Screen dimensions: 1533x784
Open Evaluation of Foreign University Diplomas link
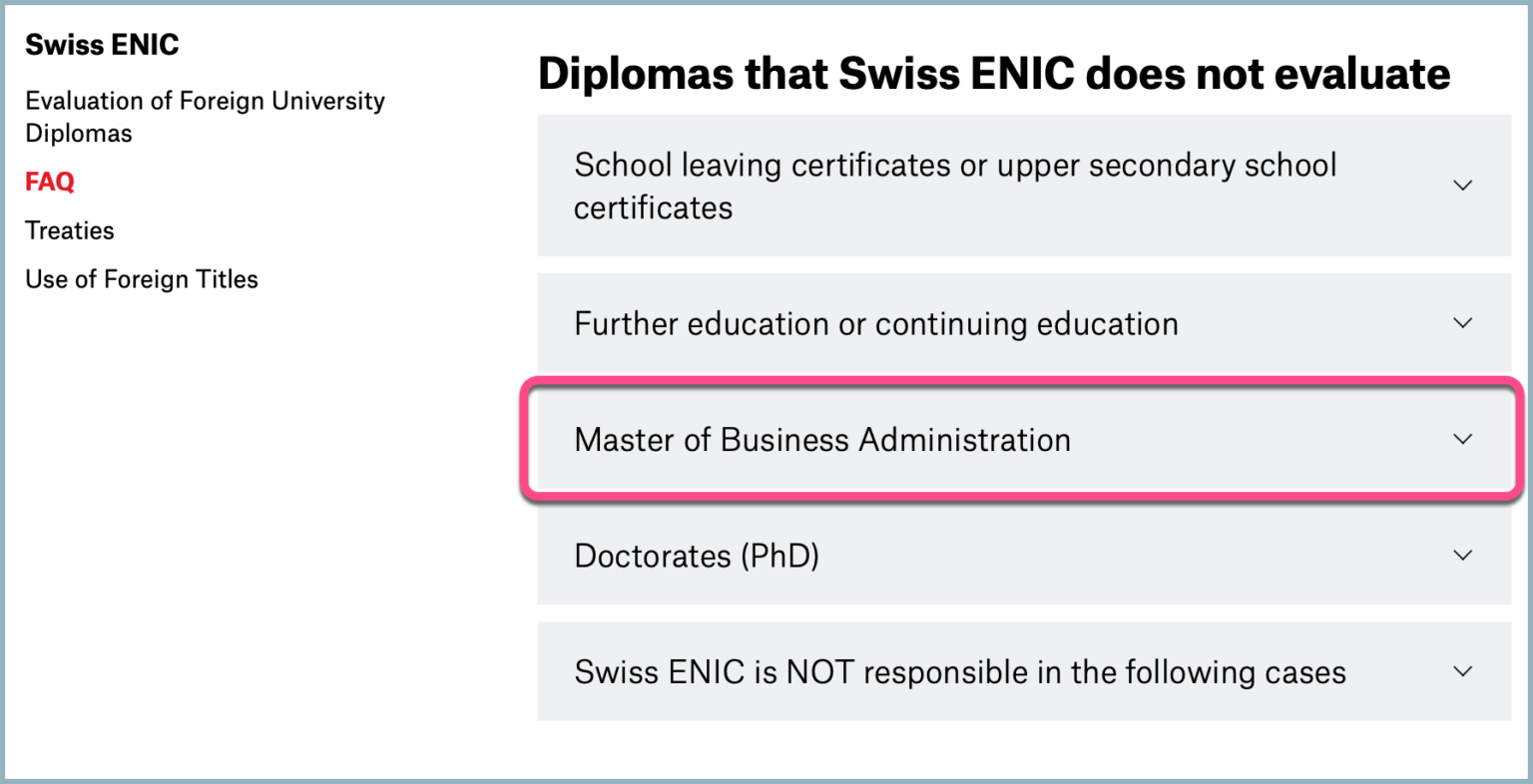click(x=205, y=102)
